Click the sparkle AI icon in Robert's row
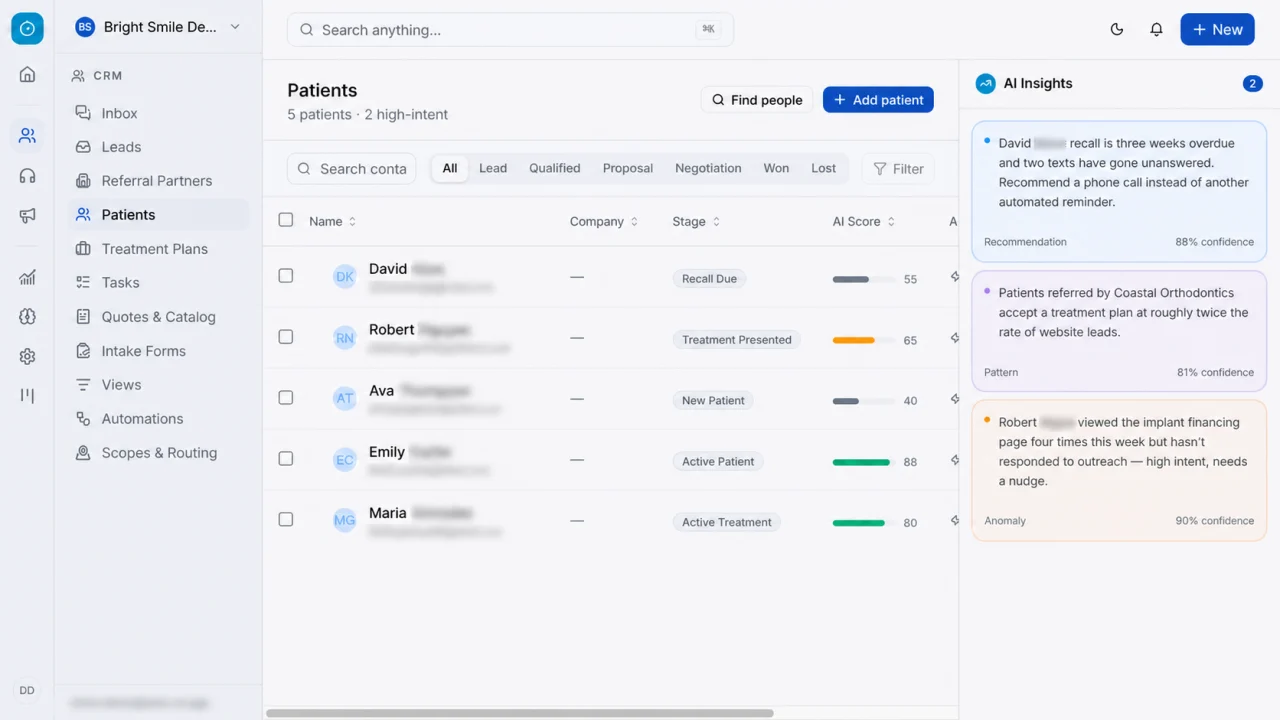Screen dimensions: 1280x720 tap(954, 338)
